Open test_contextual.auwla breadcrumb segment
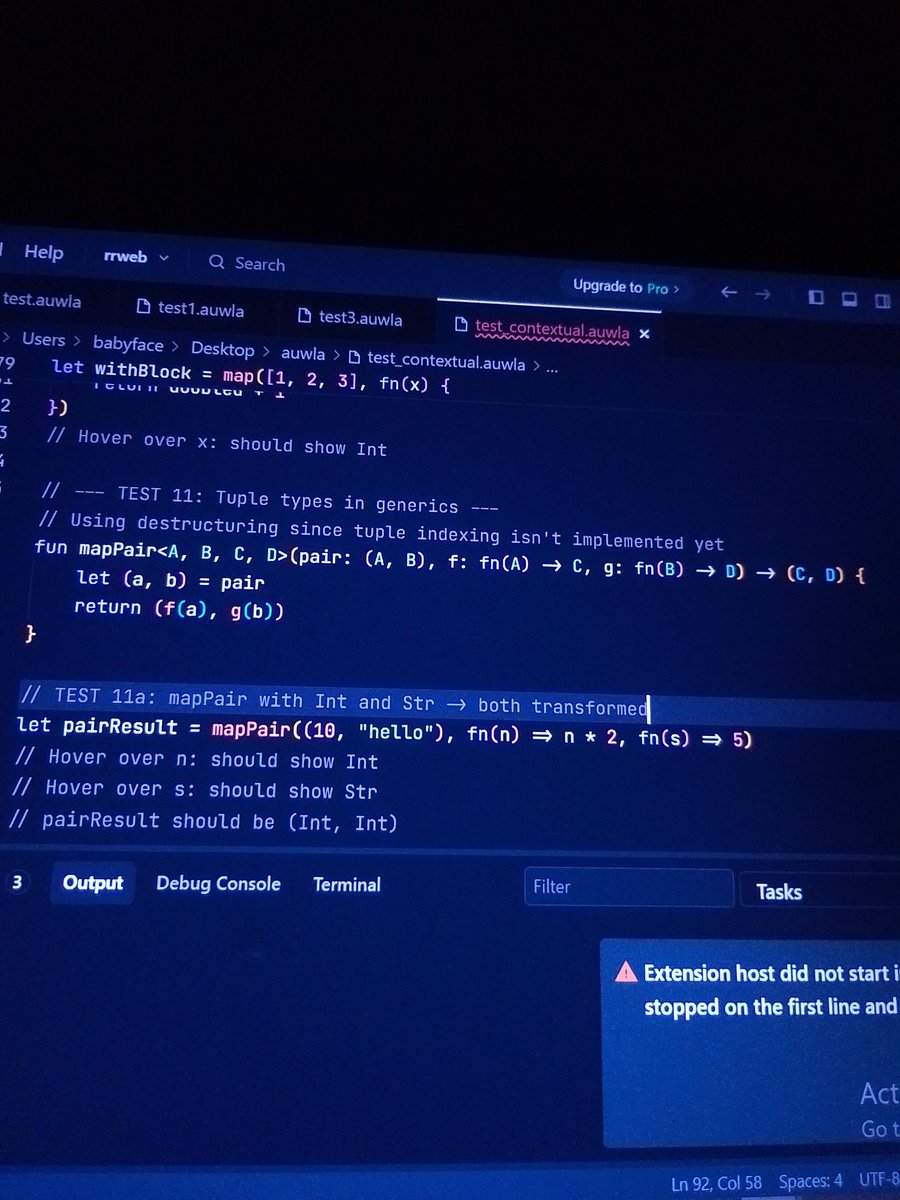Image resolution: width=900 pixels, height=1200 pixels. 446,362
